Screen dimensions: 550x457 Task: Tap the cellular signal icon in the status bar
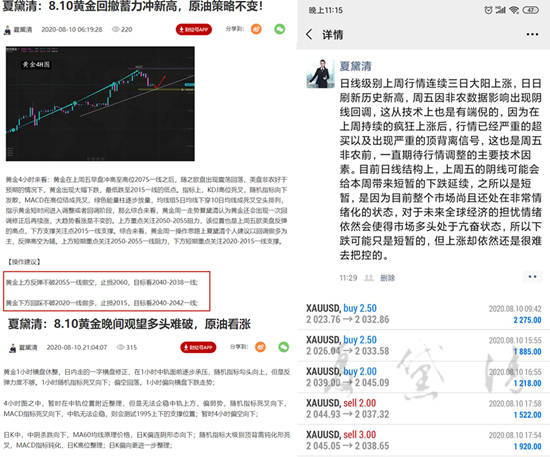tap(501, 10)
